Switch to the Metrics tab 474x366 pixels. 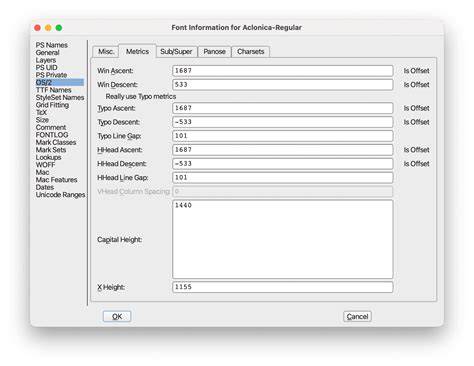(x=137, y=52)
